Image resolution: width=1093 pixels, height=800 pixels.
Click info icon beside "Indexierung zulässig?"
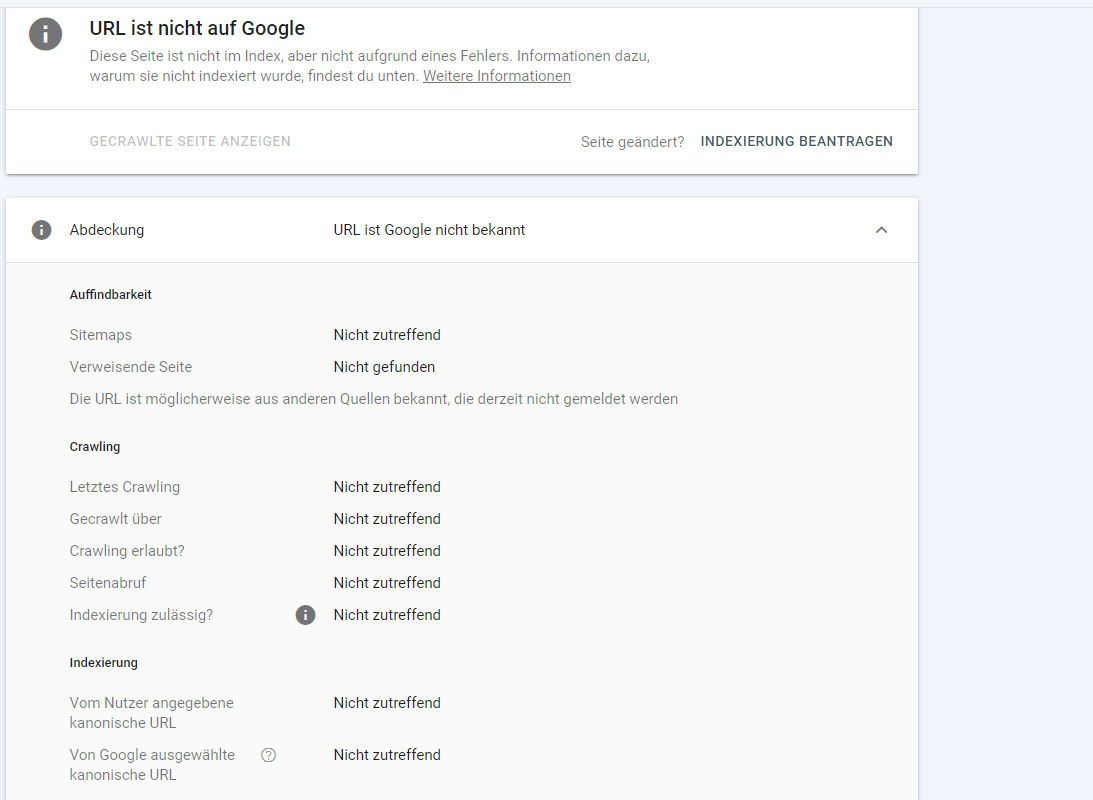tap(305, 615)
